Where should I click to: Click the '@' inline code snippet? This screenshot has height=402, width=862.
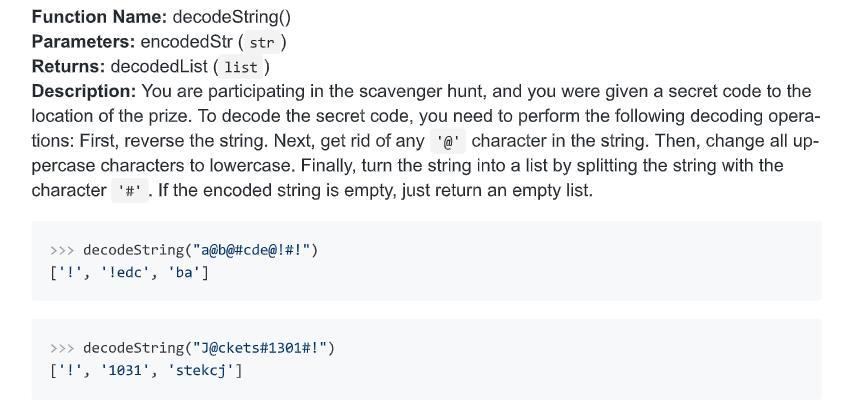click(x=447, y=141)
